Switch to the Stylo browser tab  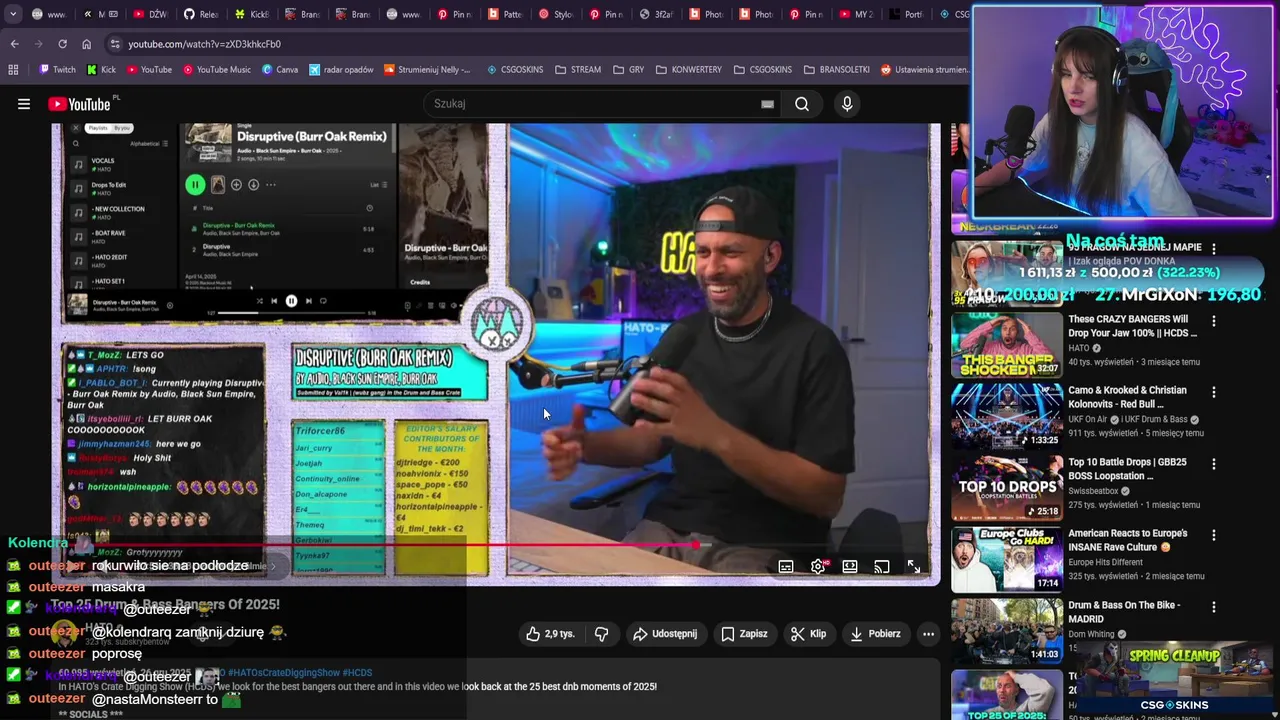point(557,14)
